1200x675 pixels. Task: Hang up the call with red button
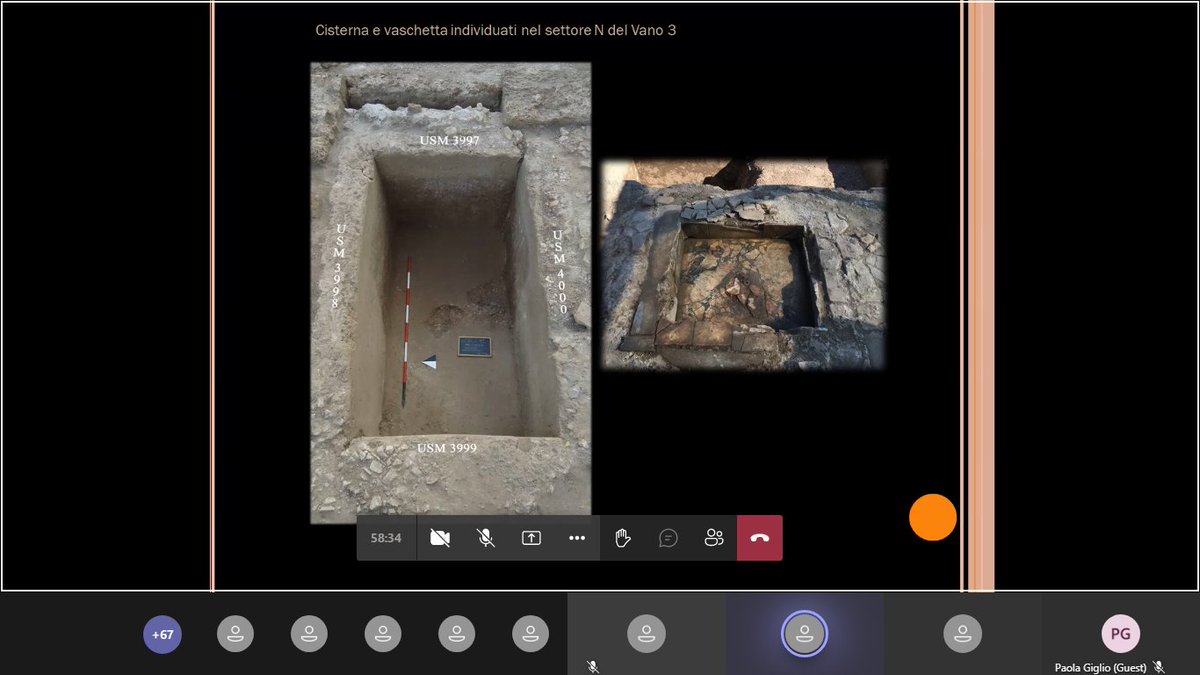[x=760, y=538]
